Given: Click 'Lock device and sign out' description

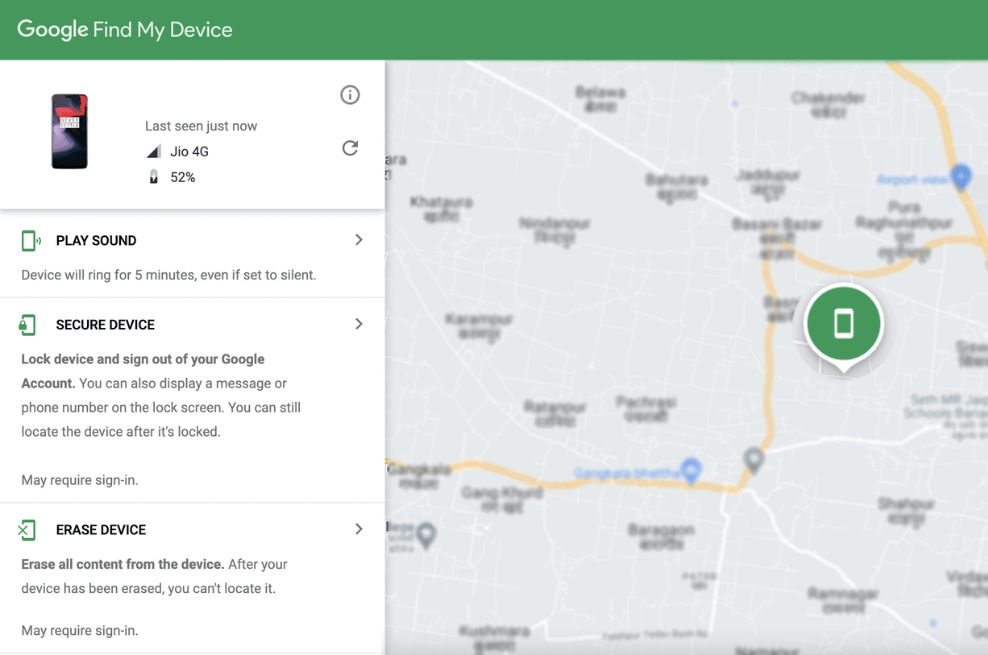Looking at the screenshot, I should point(161,396).
